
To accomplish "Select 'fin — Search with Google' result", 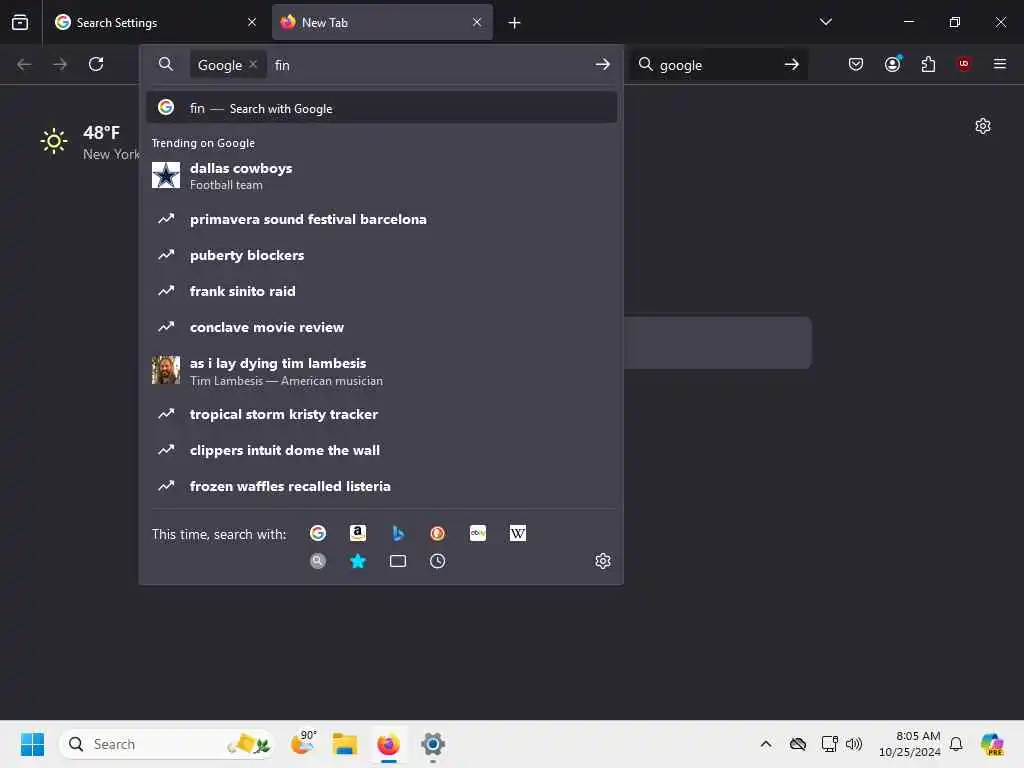I will tap(381, 108).
